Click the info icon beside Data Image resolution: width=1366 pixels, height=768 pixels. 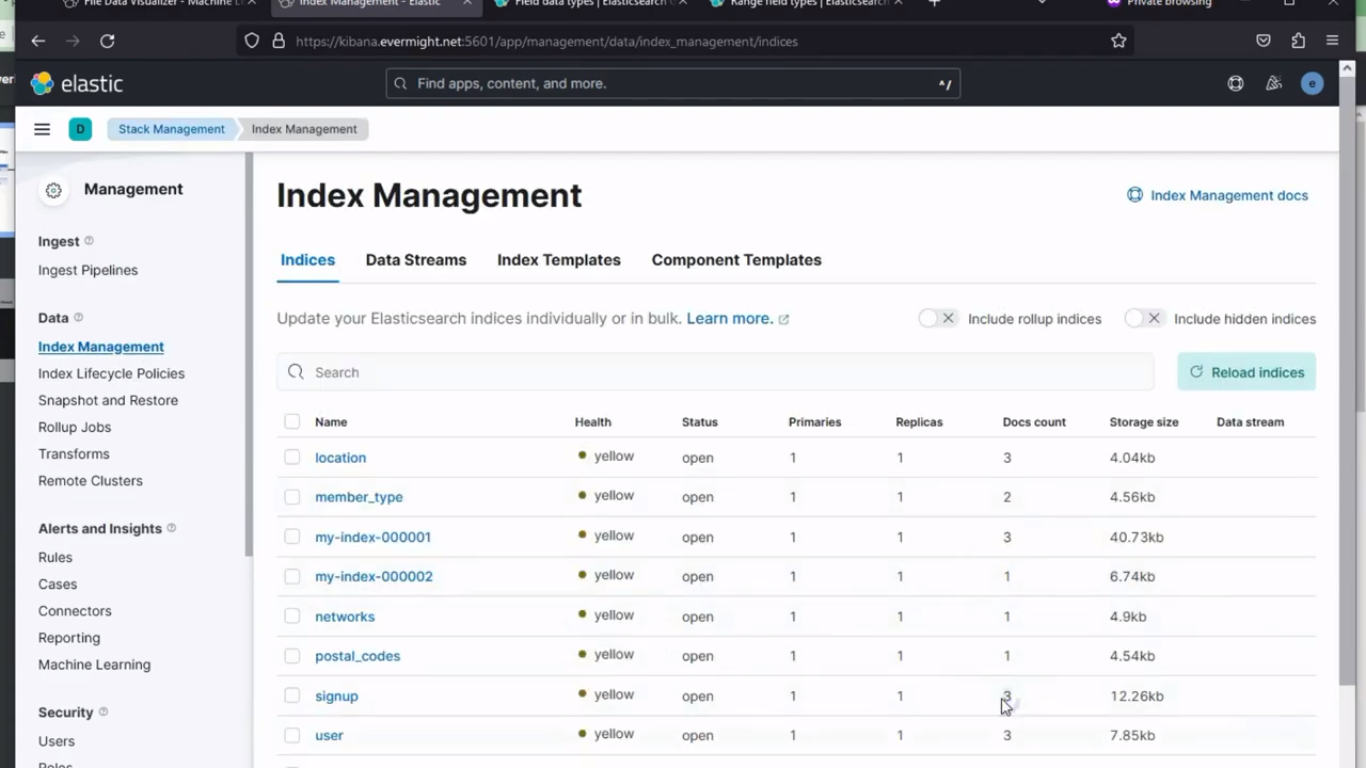78,317
